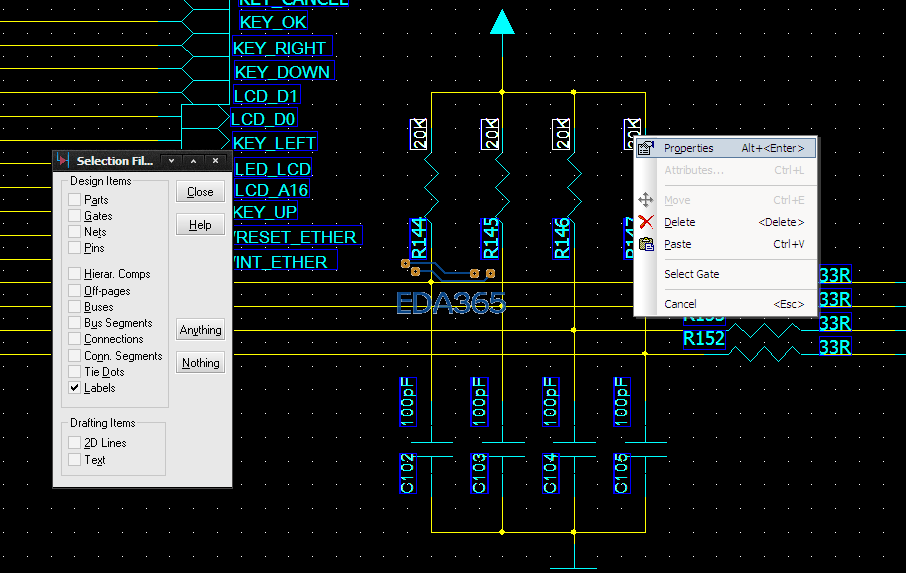Viewport: 906px width, 573px height.
Task: Select the 20K value label above R144
Action: coord(418,134)
